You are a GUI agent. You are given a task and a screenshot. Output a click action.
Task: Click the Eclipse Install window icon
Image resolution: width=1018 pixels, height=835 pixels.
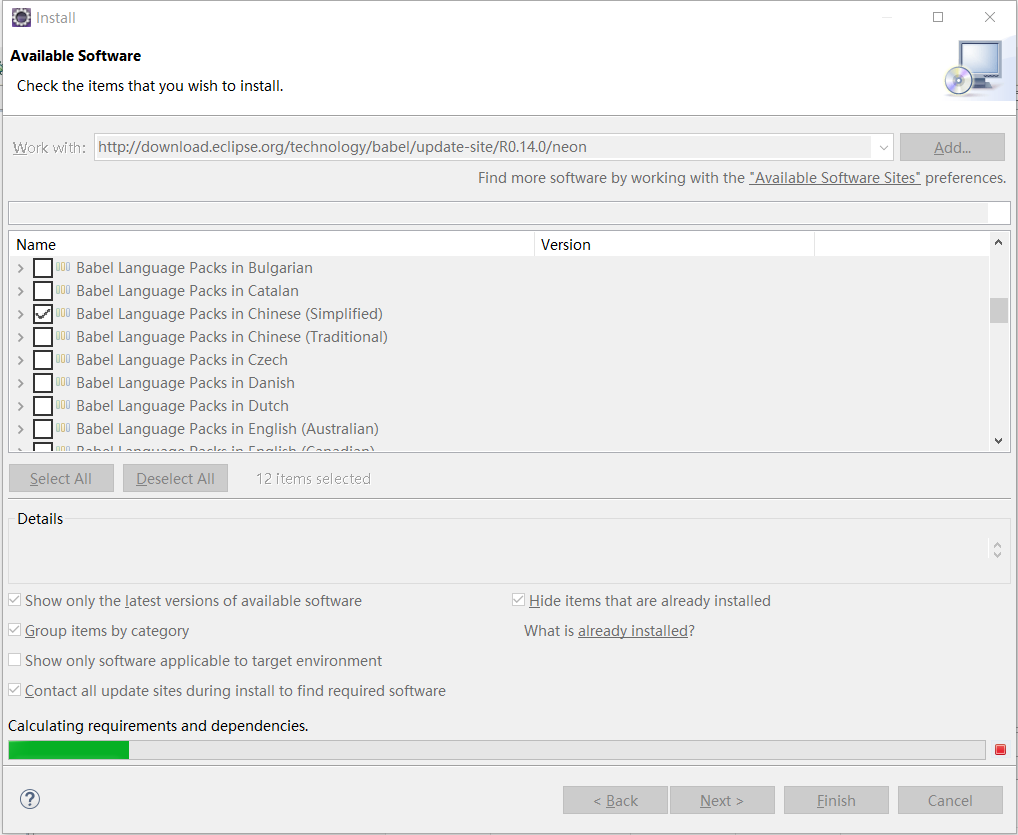tap(21, 18)
